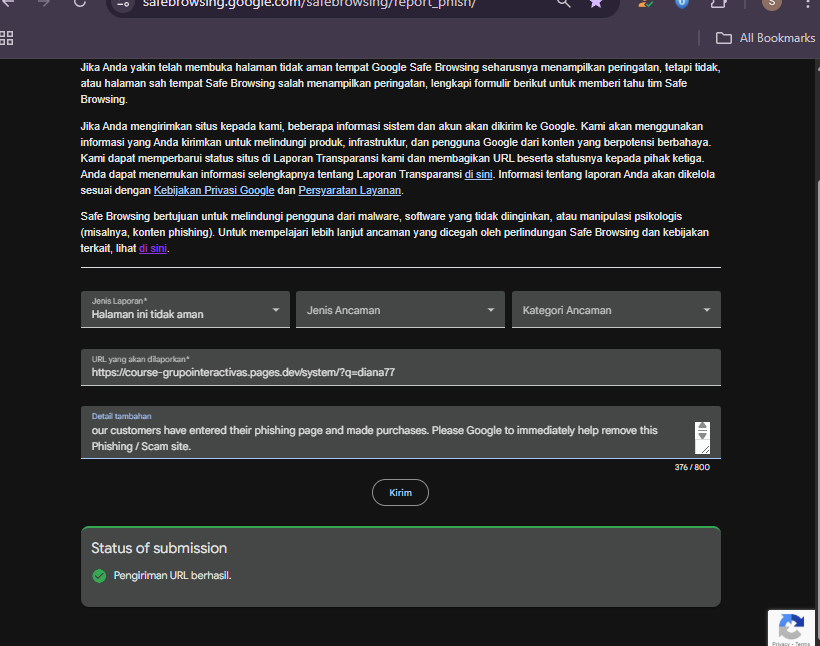The width and height of the screenshot is (820, 646).
Task: Click the Kirim submit button
Action: point(401,493)
